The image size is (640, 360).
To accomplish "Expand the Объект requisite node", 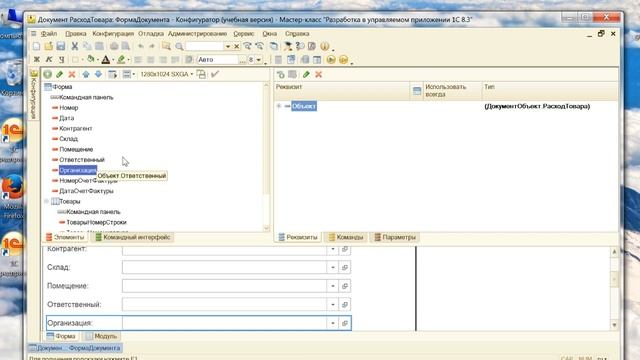I will [279, 106].
